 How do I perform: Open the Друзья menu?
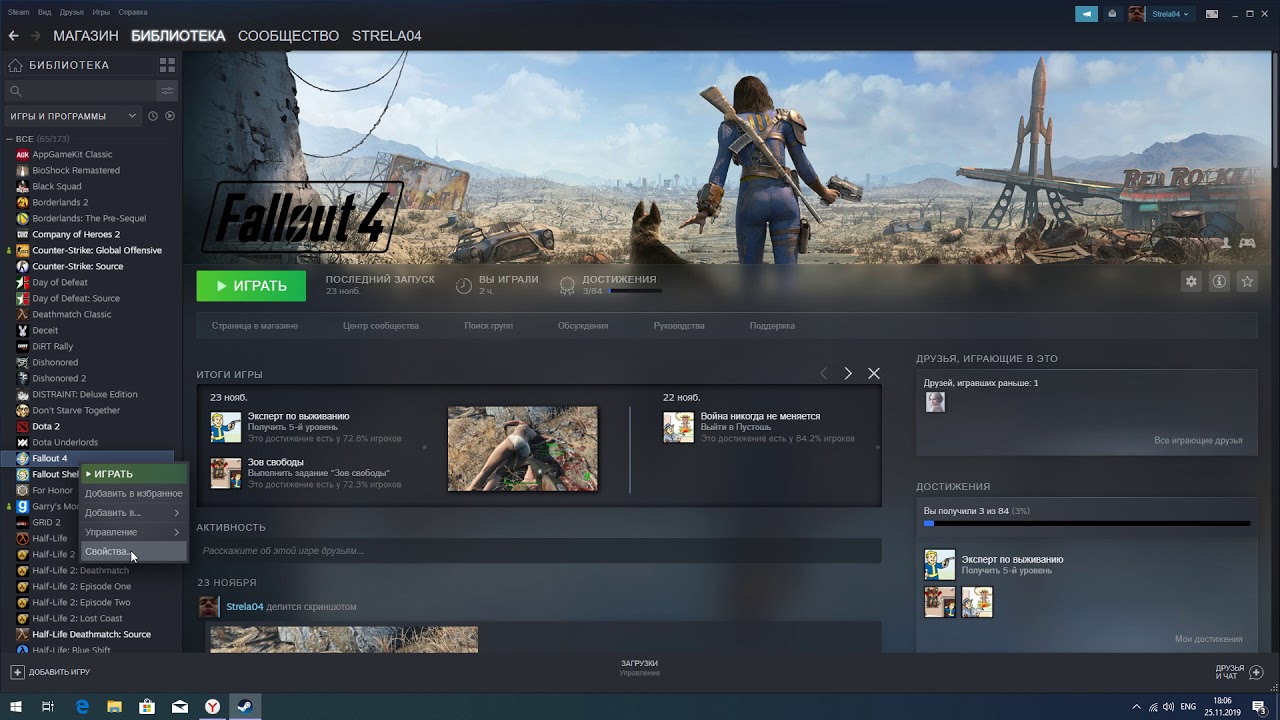tap(72, 12)
